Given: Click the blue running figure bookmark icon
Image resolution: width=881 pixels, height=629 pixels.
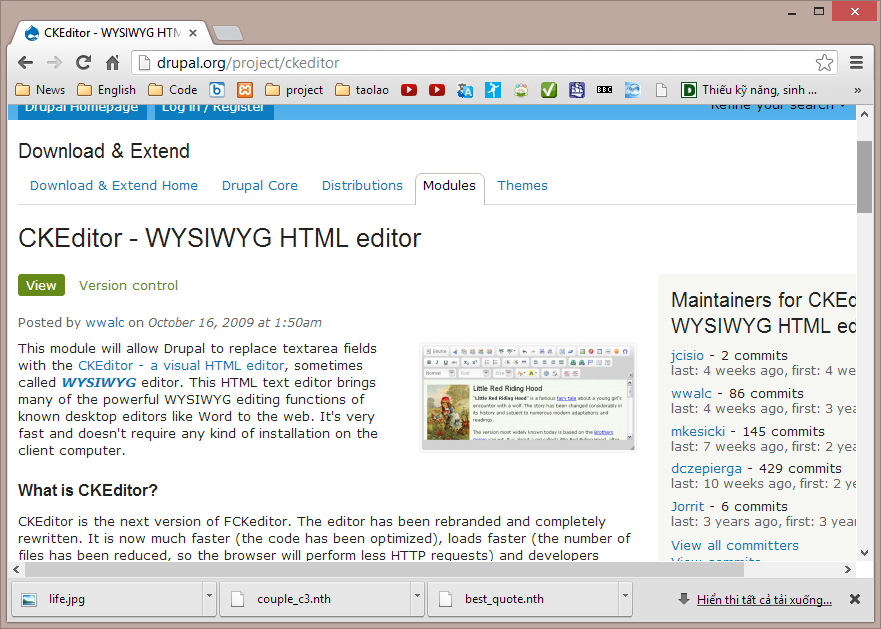Looking at the screenshot, I should (x=493, y=90).
